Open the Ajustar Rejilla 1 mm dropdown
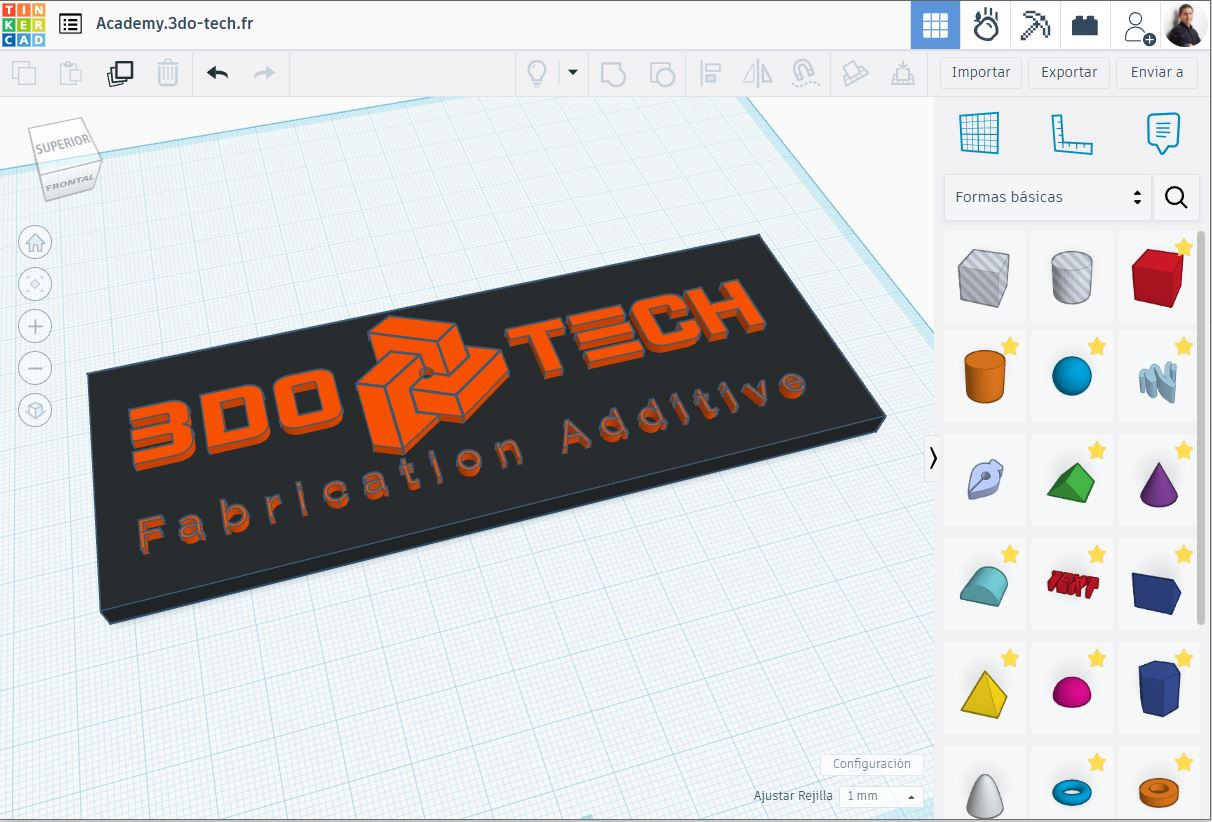The height and width of the screenshot is (822, 1212). point(881,796)
